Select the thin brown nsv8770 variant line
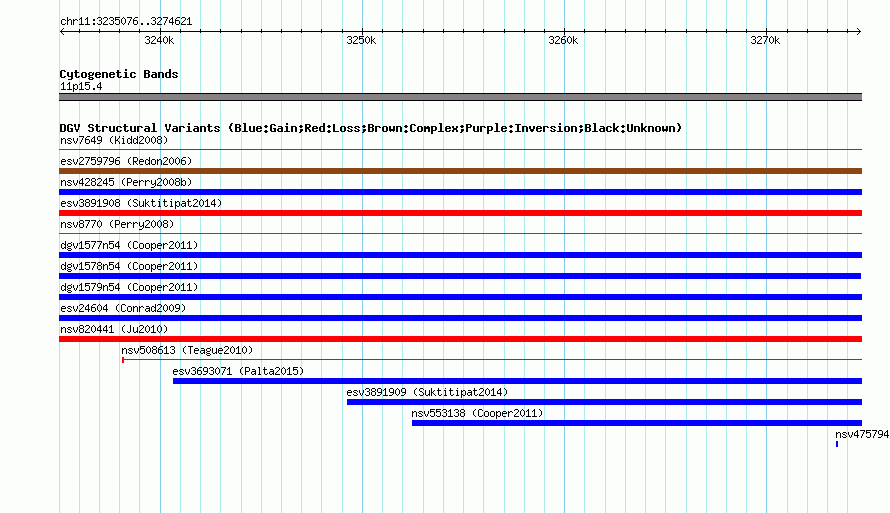890x513 pixels. coord(460,233)
